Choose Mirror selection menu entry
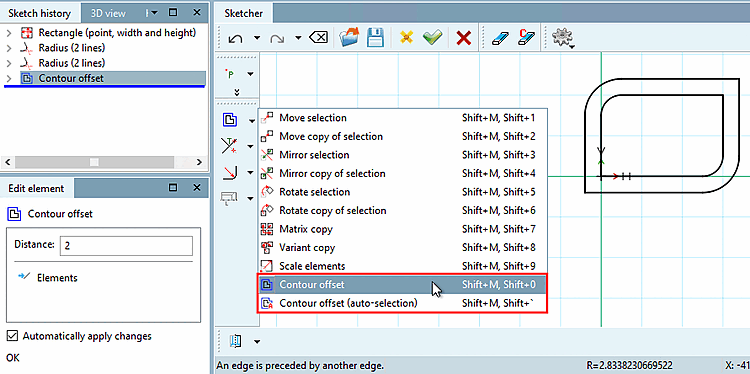This screenshot has height=374, width=750. click(402, 155)
